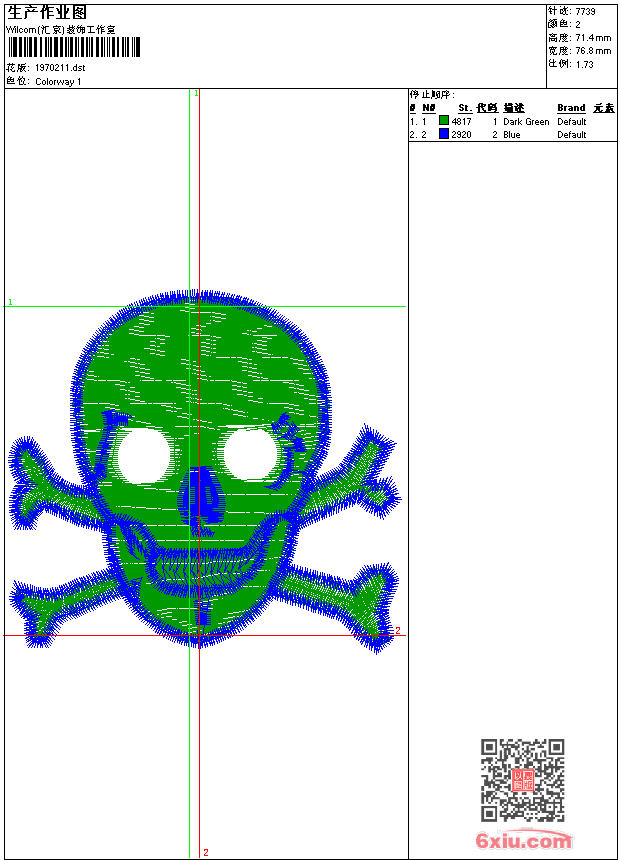Screen dimensions: 620x860
Task: Click the barcode under the Wilcom title
Action: click(73, 48)
